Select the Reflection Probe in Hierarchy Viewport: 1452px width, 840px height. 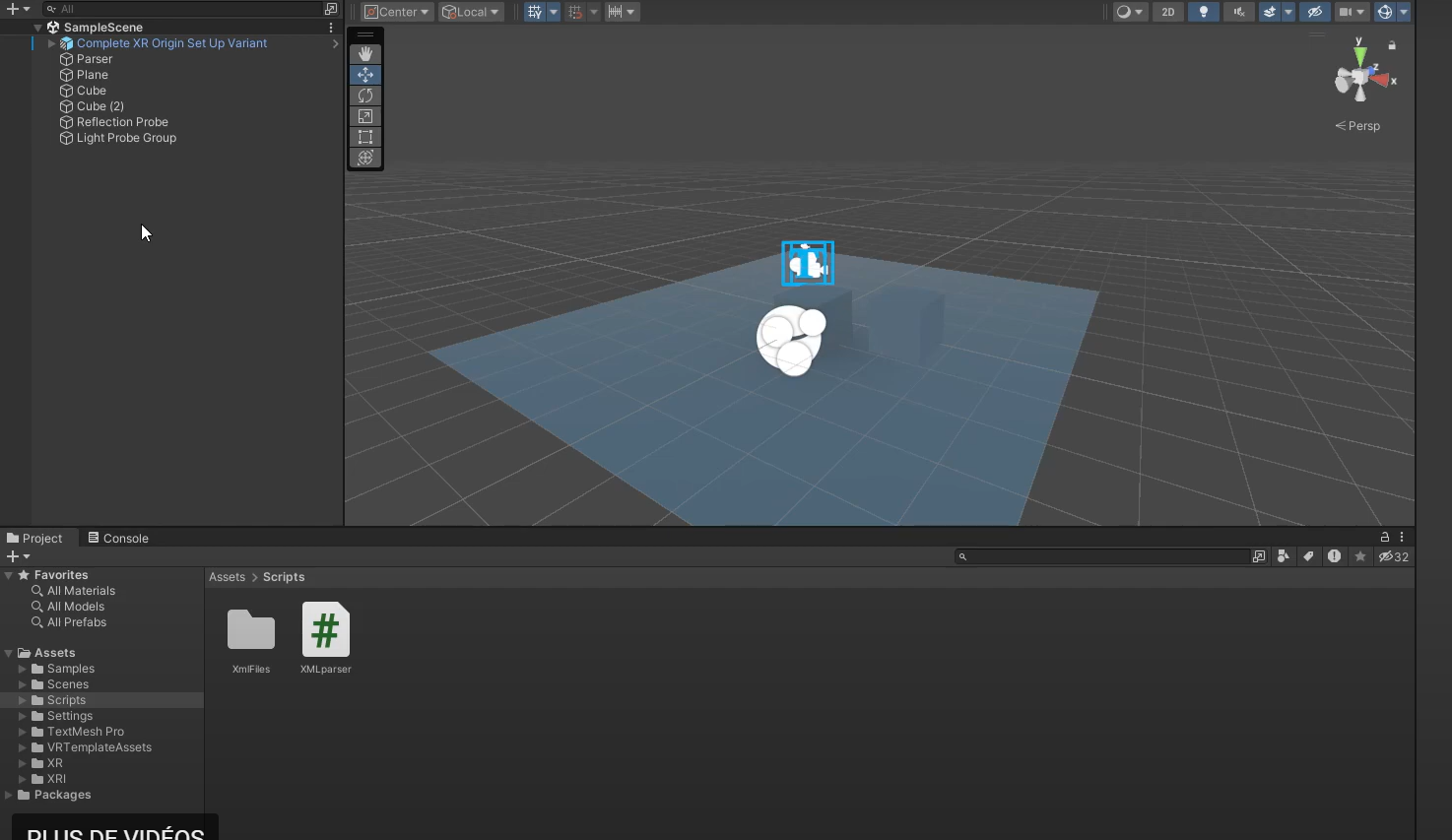(x=122, y=122)
